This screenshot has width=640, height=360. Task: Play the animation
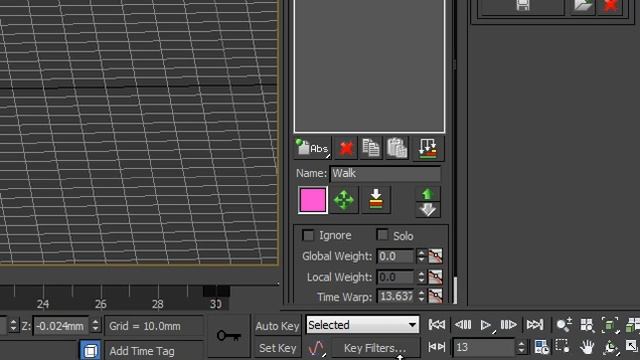pyautogui.click(x=486, y=325)
